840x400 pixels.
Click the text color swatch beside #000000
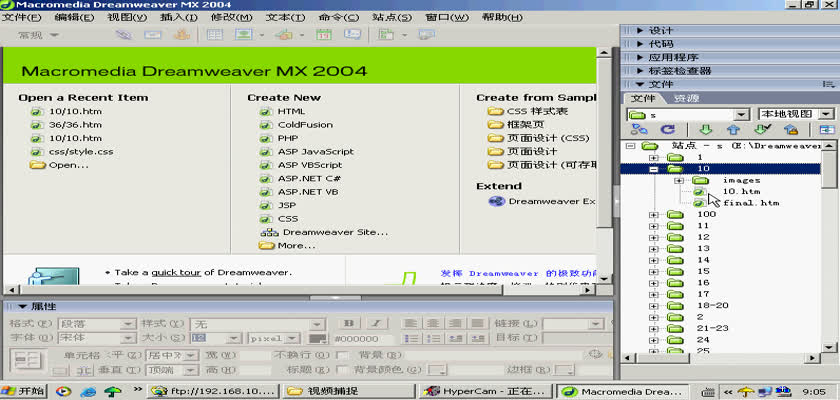[318, 338]
